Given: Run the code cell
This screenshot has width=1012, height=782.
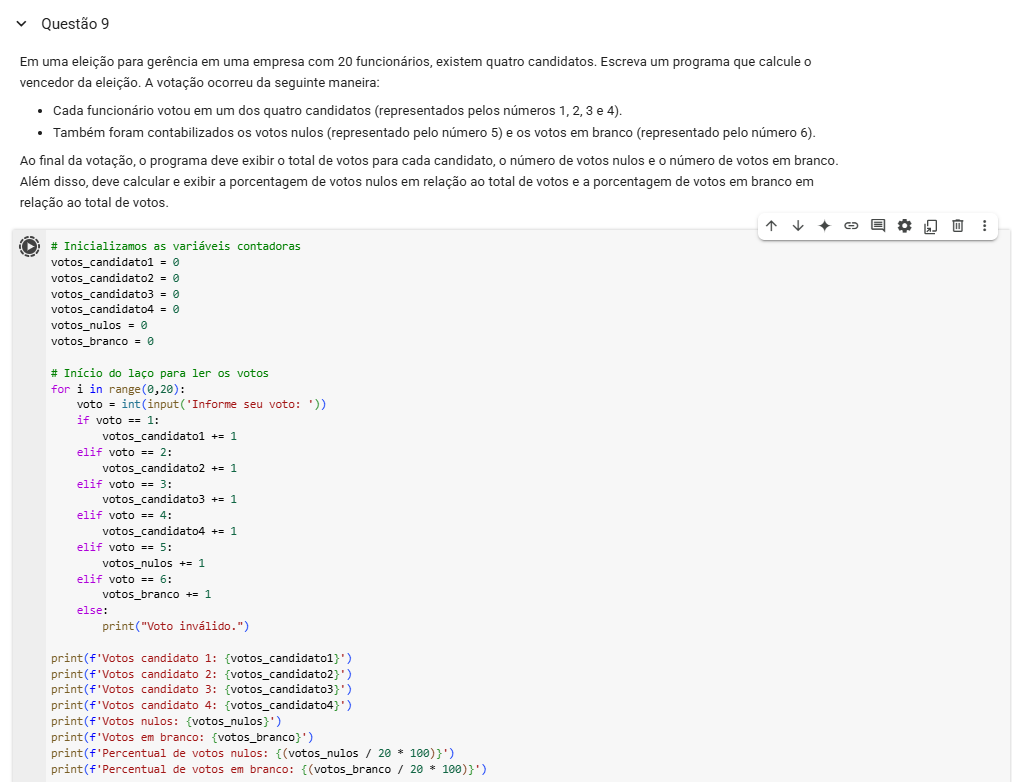Looking at the screenshot, I should pyautogui.click(x=29, y=246).
